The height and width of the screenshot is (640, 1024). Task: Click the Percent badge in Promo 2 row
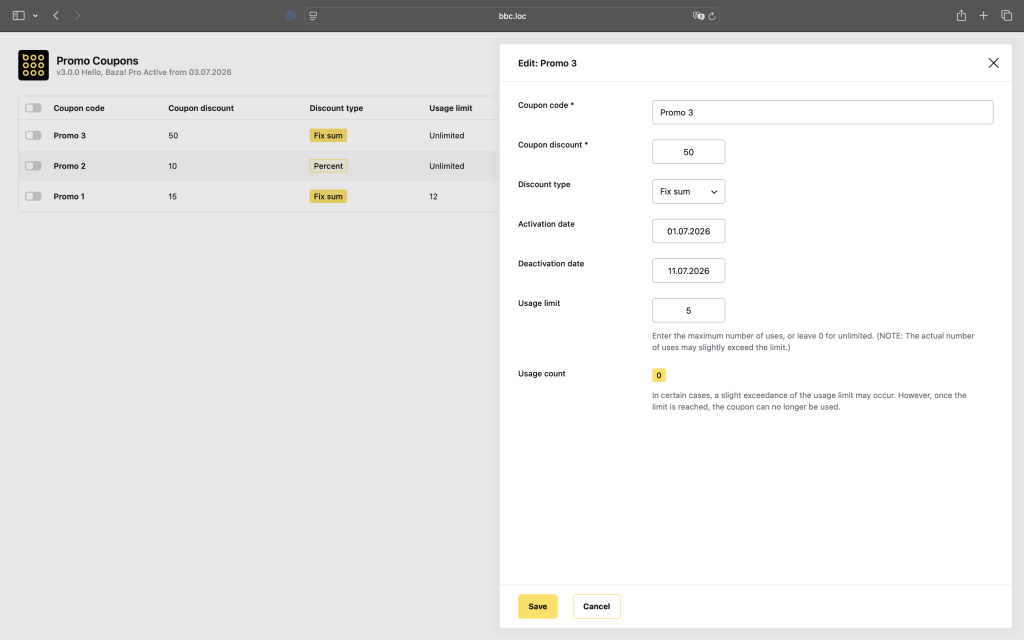(328, 166)
